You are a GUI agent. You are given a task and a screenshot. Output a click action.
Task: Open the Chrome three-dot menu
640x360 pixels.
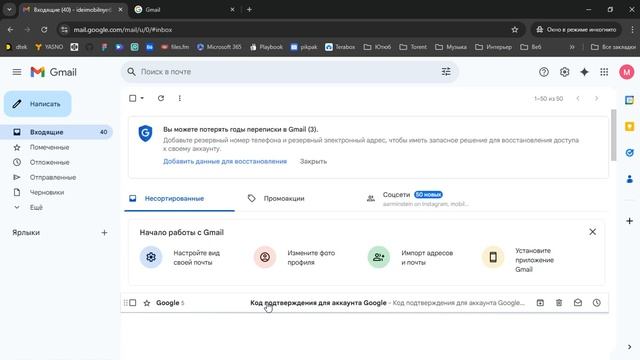[x=632, y=29]
